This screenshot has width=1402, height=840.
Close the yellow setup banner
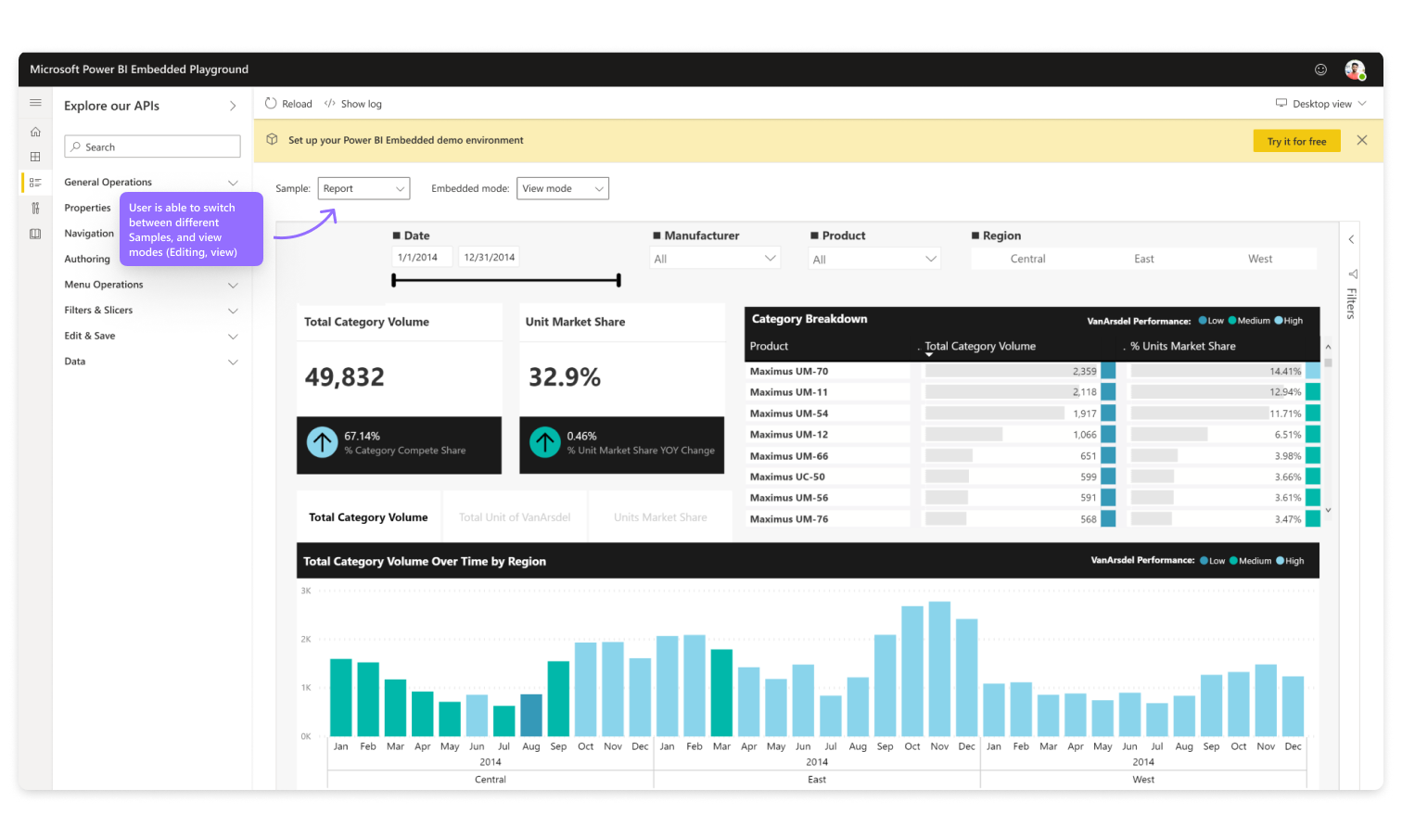point(1362,140)
